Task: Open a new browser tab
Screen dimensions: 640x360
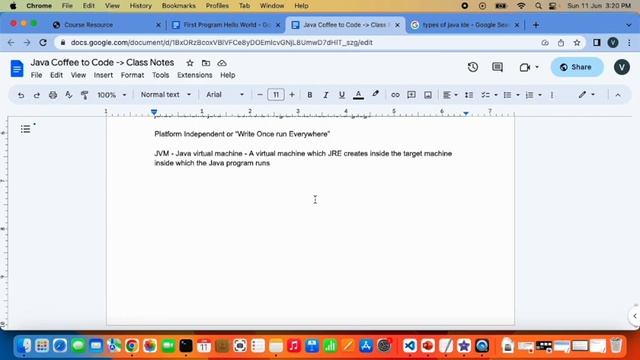Action: 536,25
